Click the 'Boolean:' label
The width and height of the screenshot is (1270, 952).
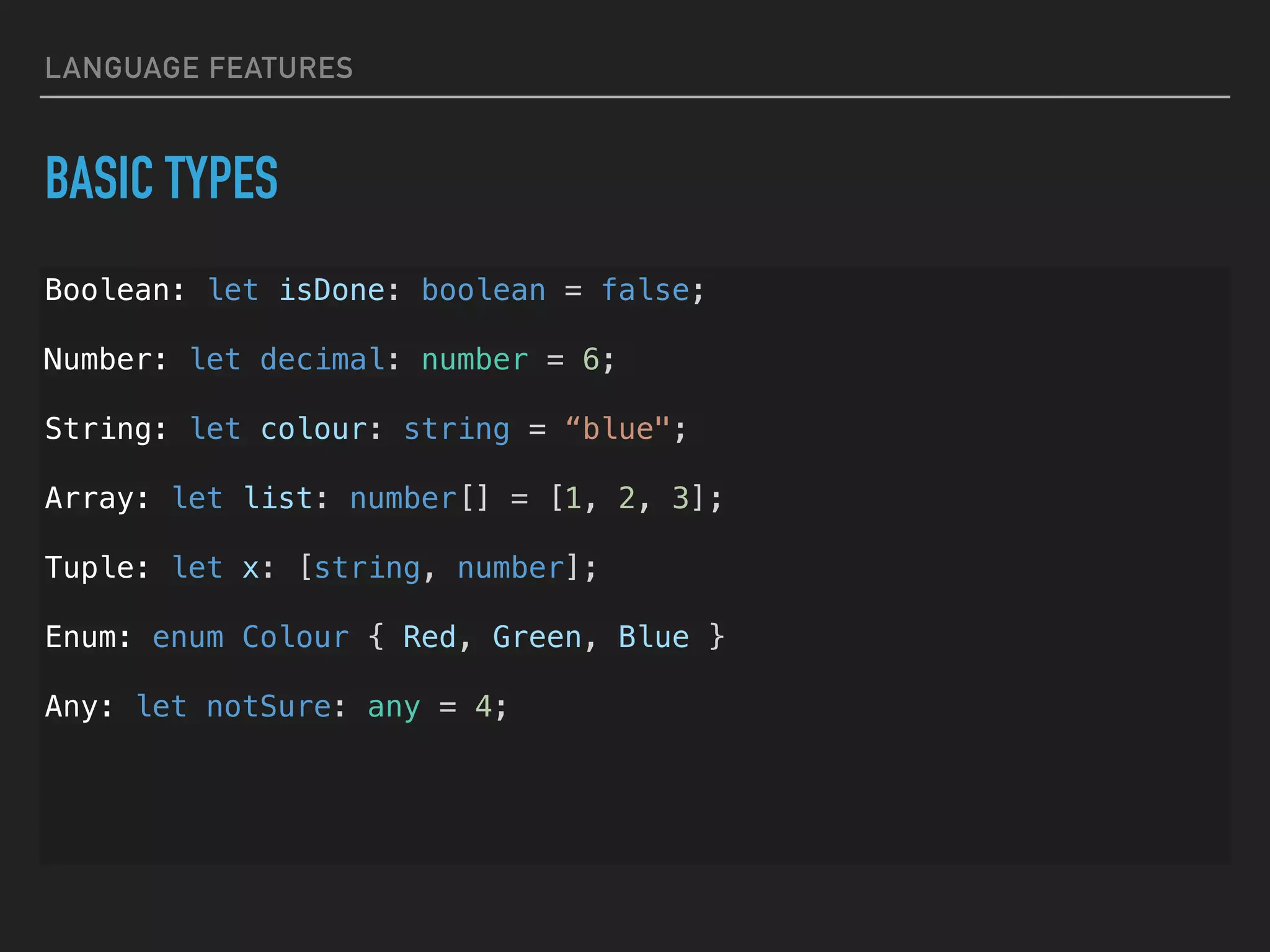coord(115,290)
